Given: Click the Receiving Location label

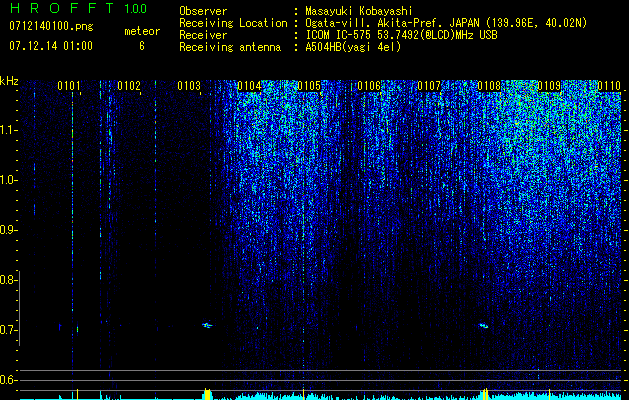Looking at the screenshot, I should pos(233,23).
